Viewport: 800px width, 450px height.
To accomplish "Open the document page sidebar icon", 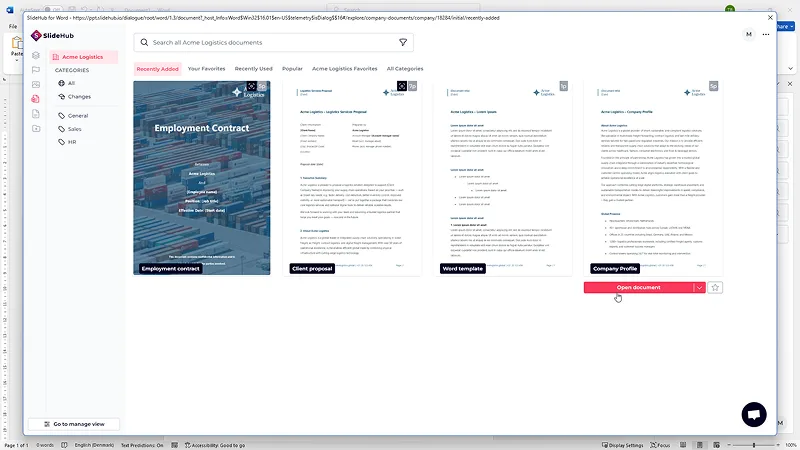I will 36,114.
